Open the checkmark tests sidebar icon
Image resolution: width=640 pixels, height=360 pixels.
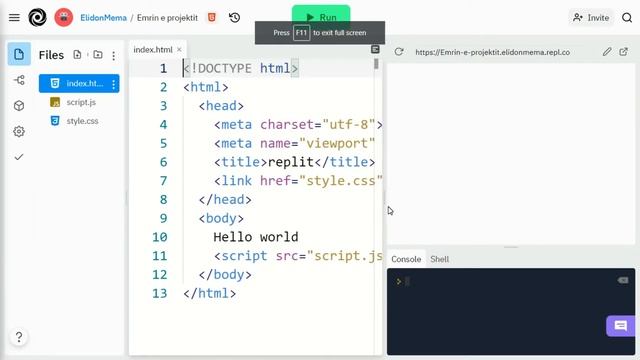coord(19,157)
